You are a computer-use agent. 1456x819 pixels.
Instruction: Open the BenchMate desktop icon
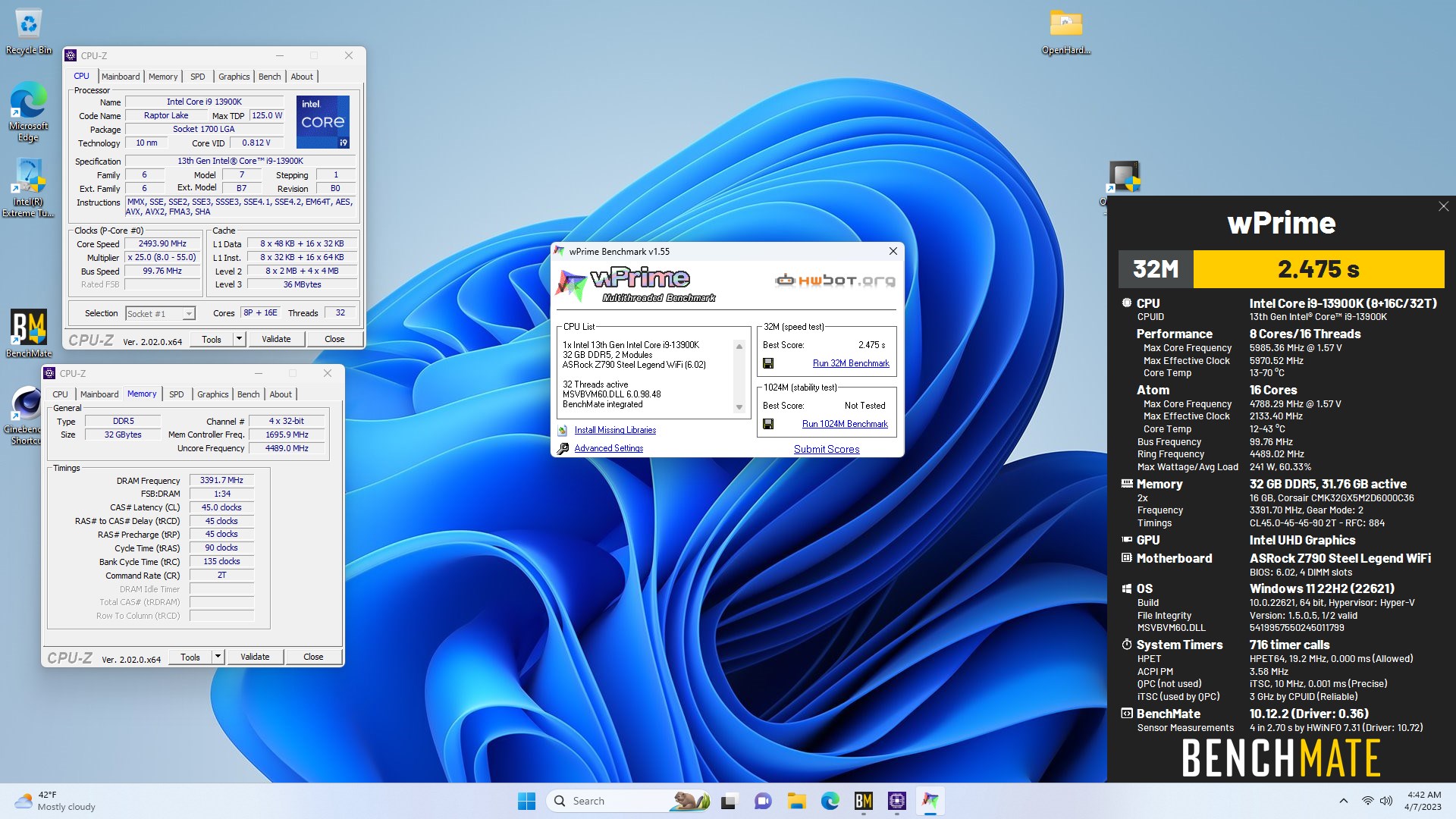(29, 333)
